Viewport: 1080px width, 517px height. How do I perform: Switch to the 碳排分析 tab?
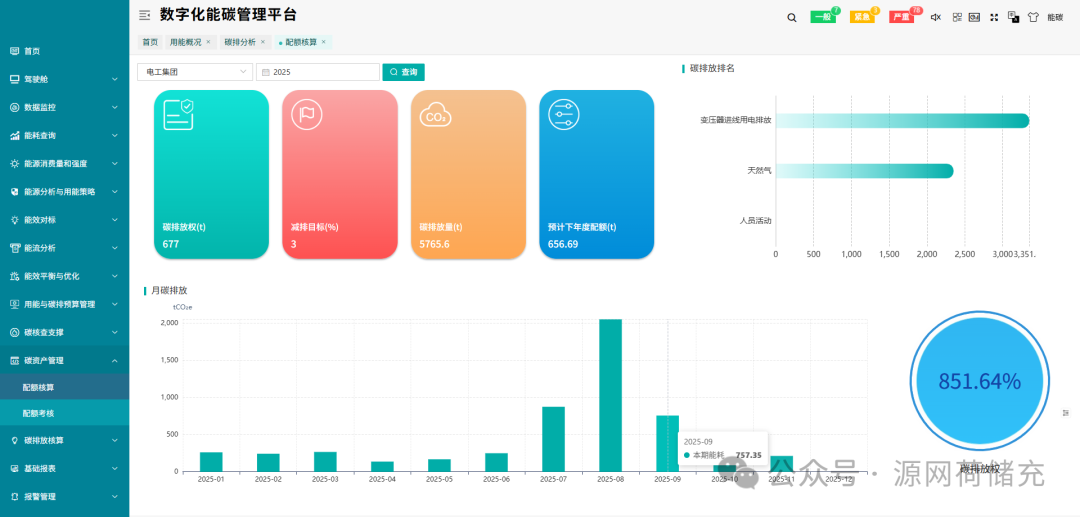point(240,42)
